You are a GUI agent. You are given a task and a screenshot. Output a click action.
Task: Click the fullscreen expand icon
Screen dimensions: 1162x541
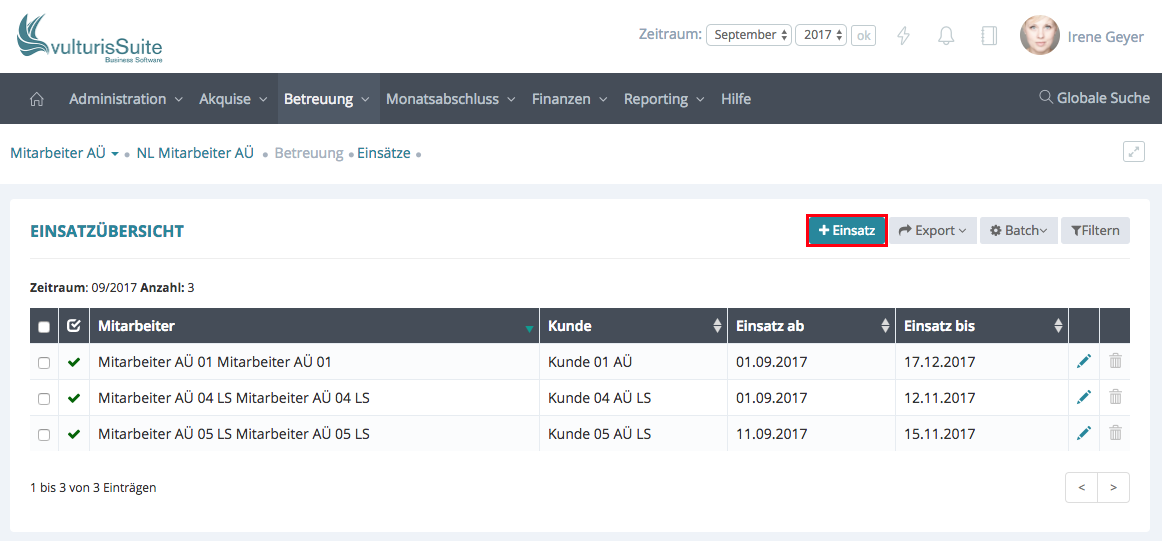(x=1133, y=152)
